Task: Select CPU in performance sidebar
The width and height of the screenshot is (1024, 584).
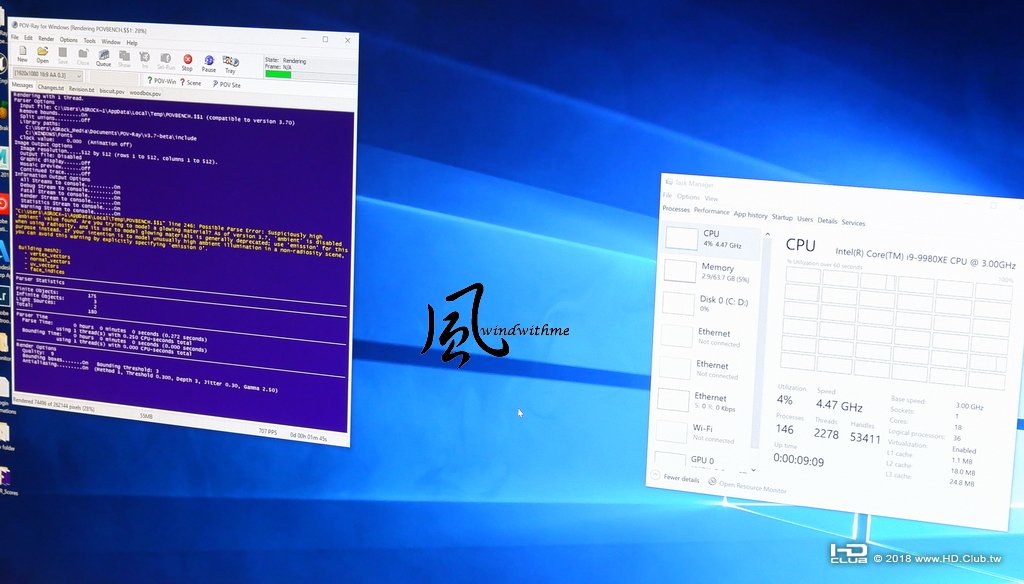Action: 711,239
